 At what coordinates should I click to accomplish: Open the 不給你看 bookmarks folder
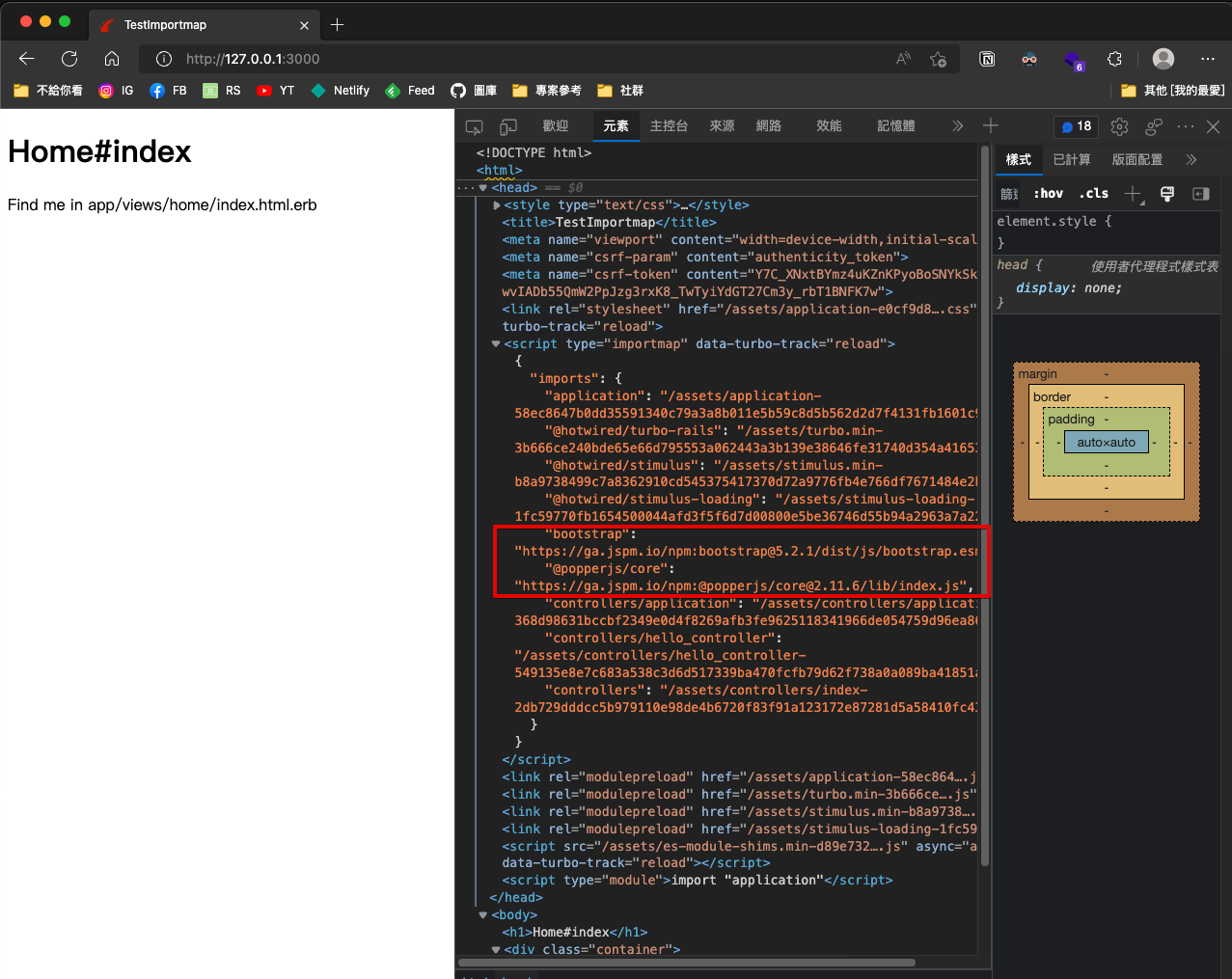(48, 91)
